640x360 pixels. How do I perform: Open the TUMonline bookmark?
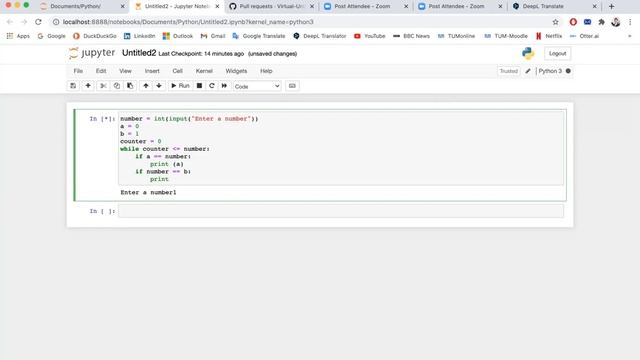[456, 36]
